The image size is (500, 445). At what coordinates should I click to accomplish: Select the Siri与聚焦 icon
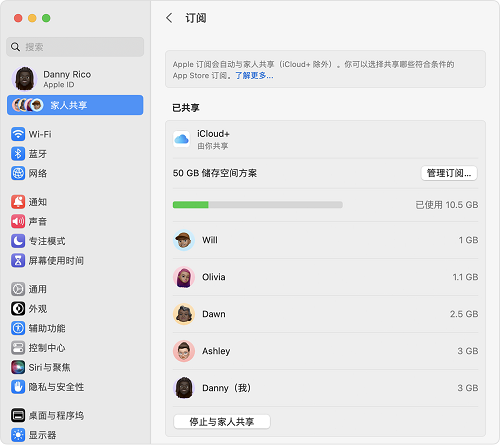18,367
